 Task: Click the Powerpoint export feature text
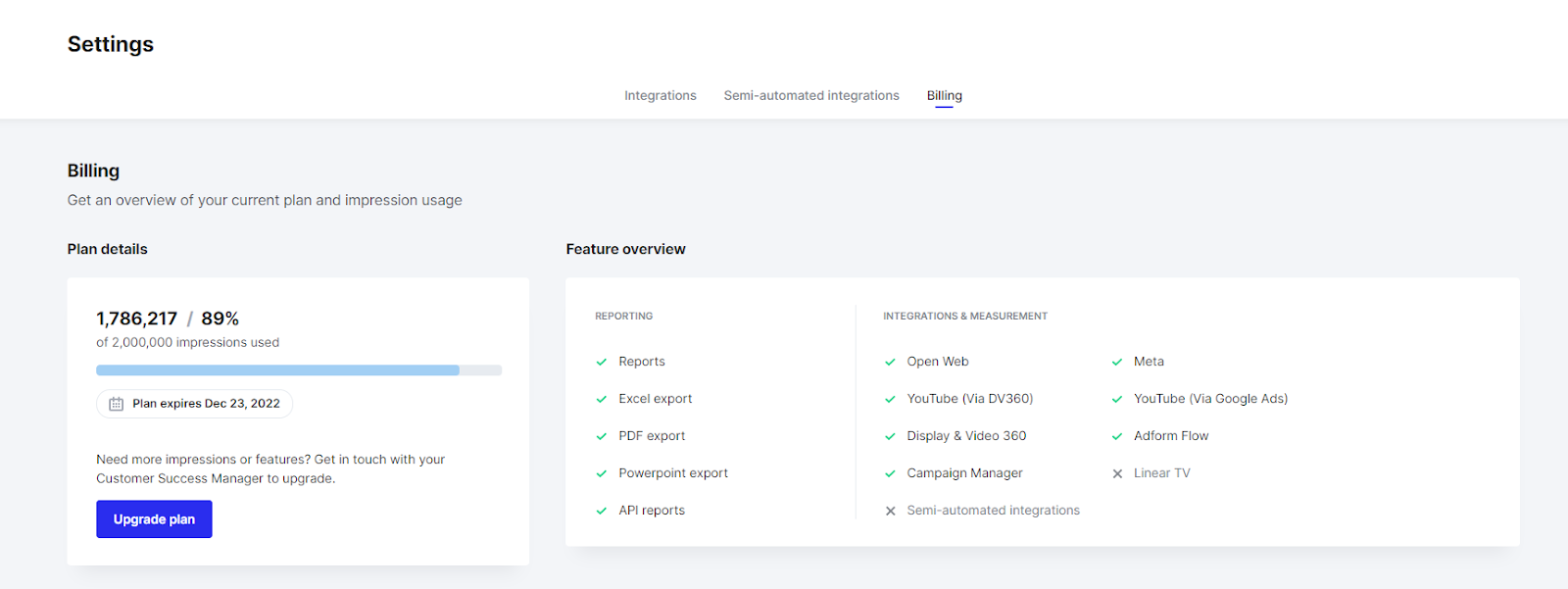click(x=673, y=473)
